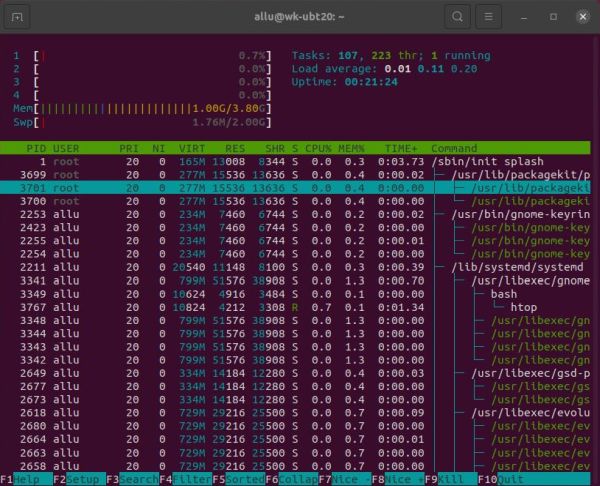
Task: Click the Swp usage meter bar
Action: 142,122
